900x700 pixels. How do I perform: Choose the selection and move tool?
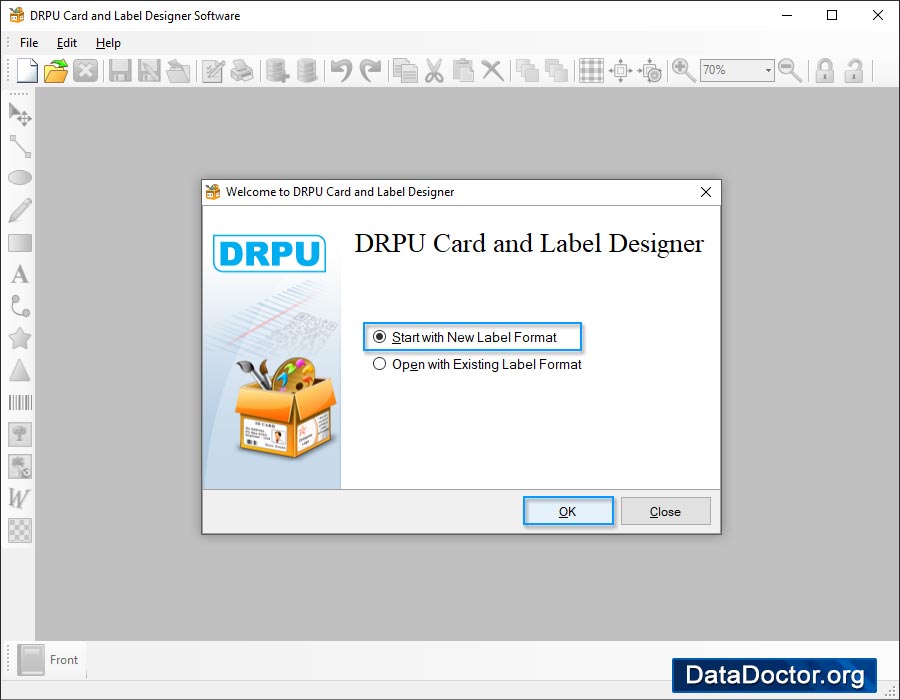[20, 114]
